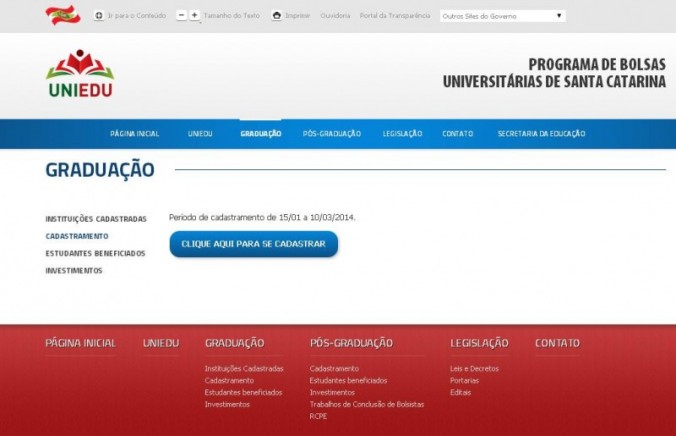
Task: Go to Página Inicial in blue nav bar
Action: tap(135, 134)
